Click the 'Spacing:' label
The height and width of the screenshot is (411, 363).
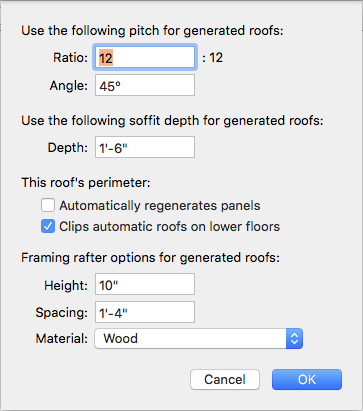[x=62, y=313]
